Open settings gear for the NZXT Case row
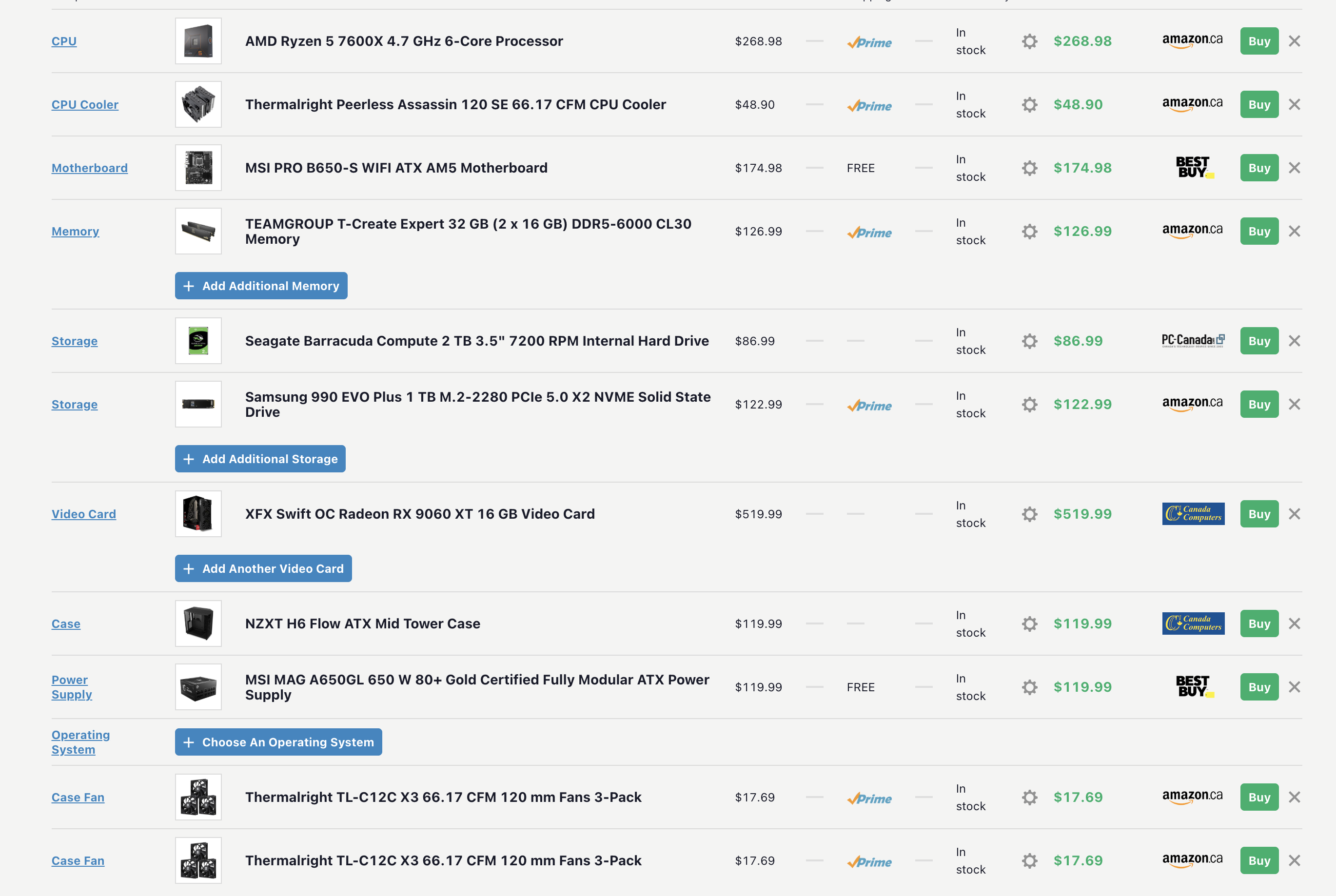Viewport: 1336px width, 896px height. pos(1029,624)
